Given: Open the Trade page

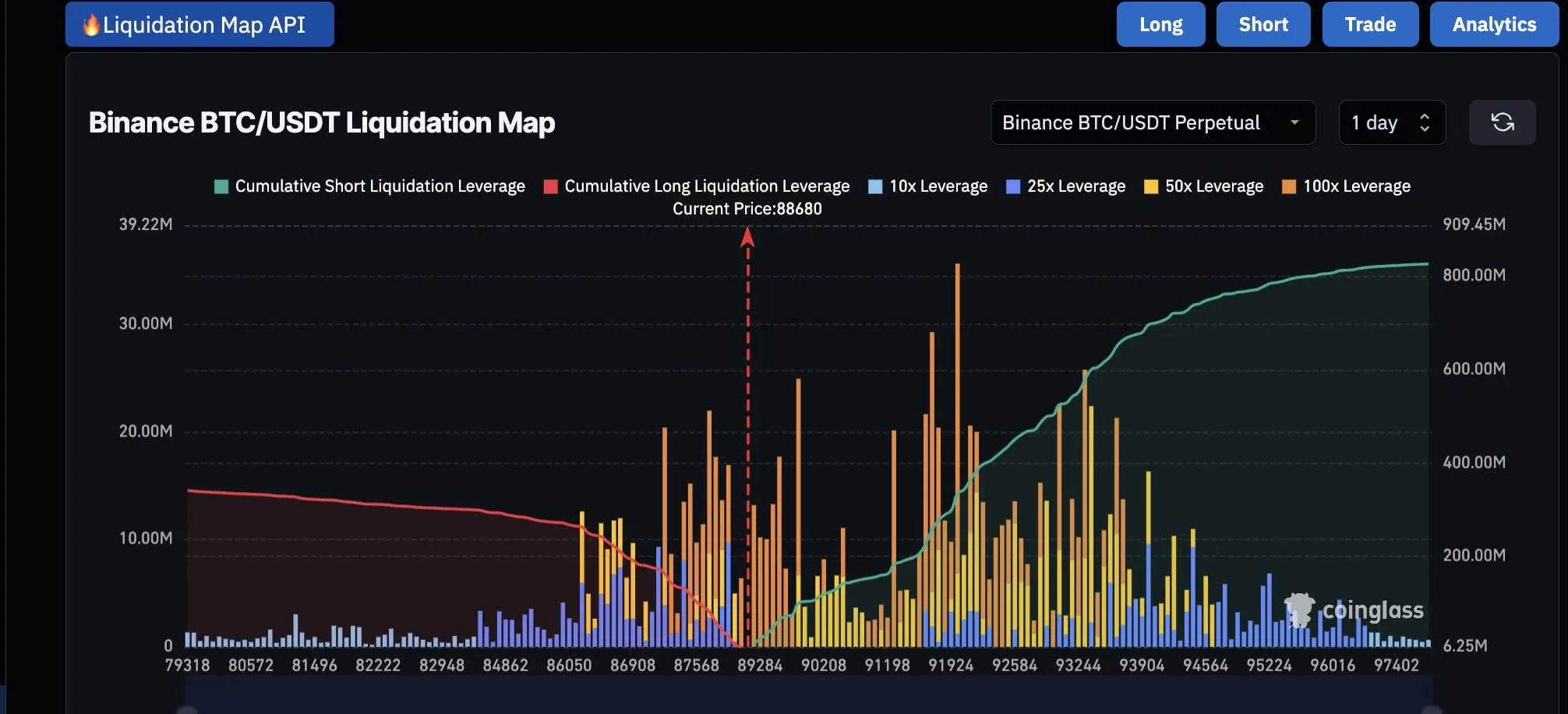Looking at the screenshot, I should click(1369, 25).
